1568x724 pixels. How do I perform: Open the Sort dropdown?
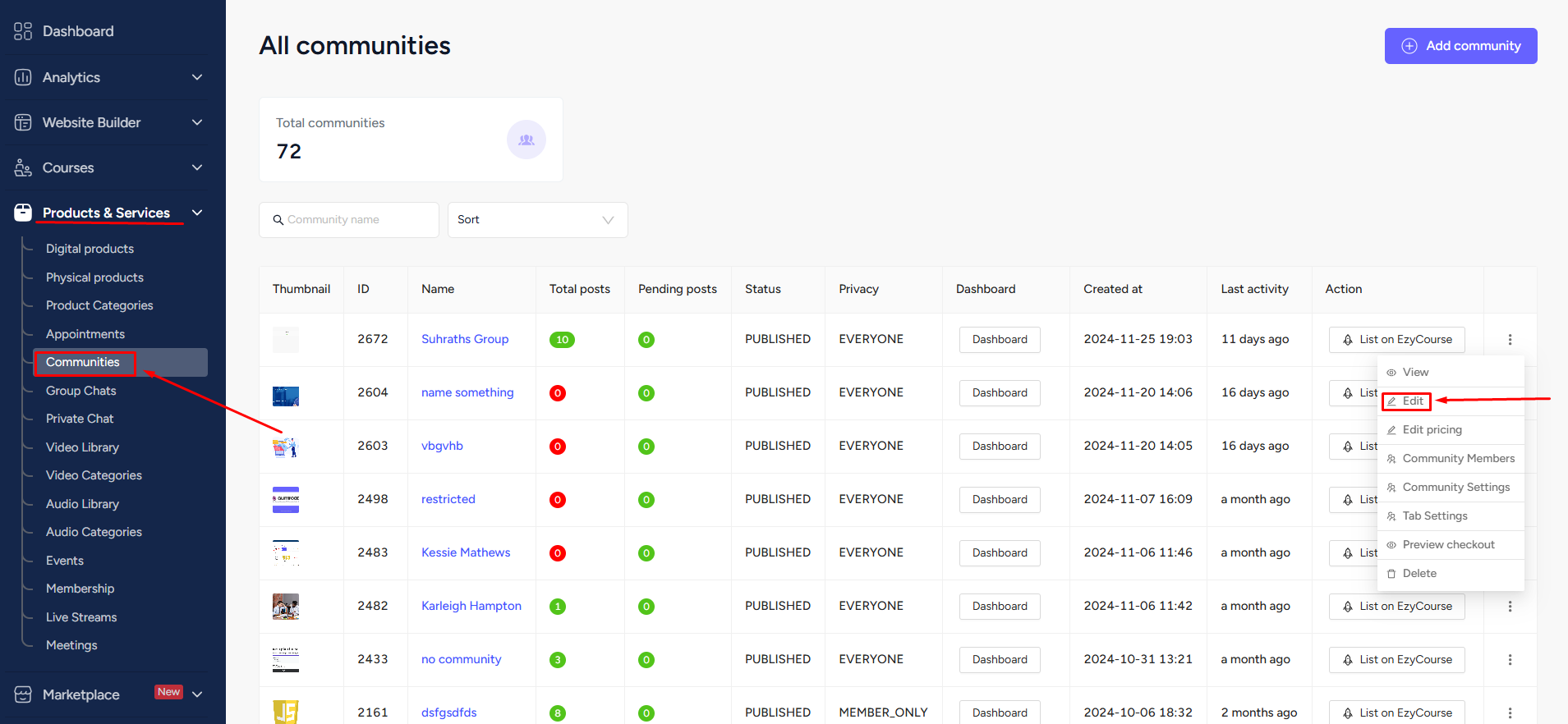click(x=537, y=220)
